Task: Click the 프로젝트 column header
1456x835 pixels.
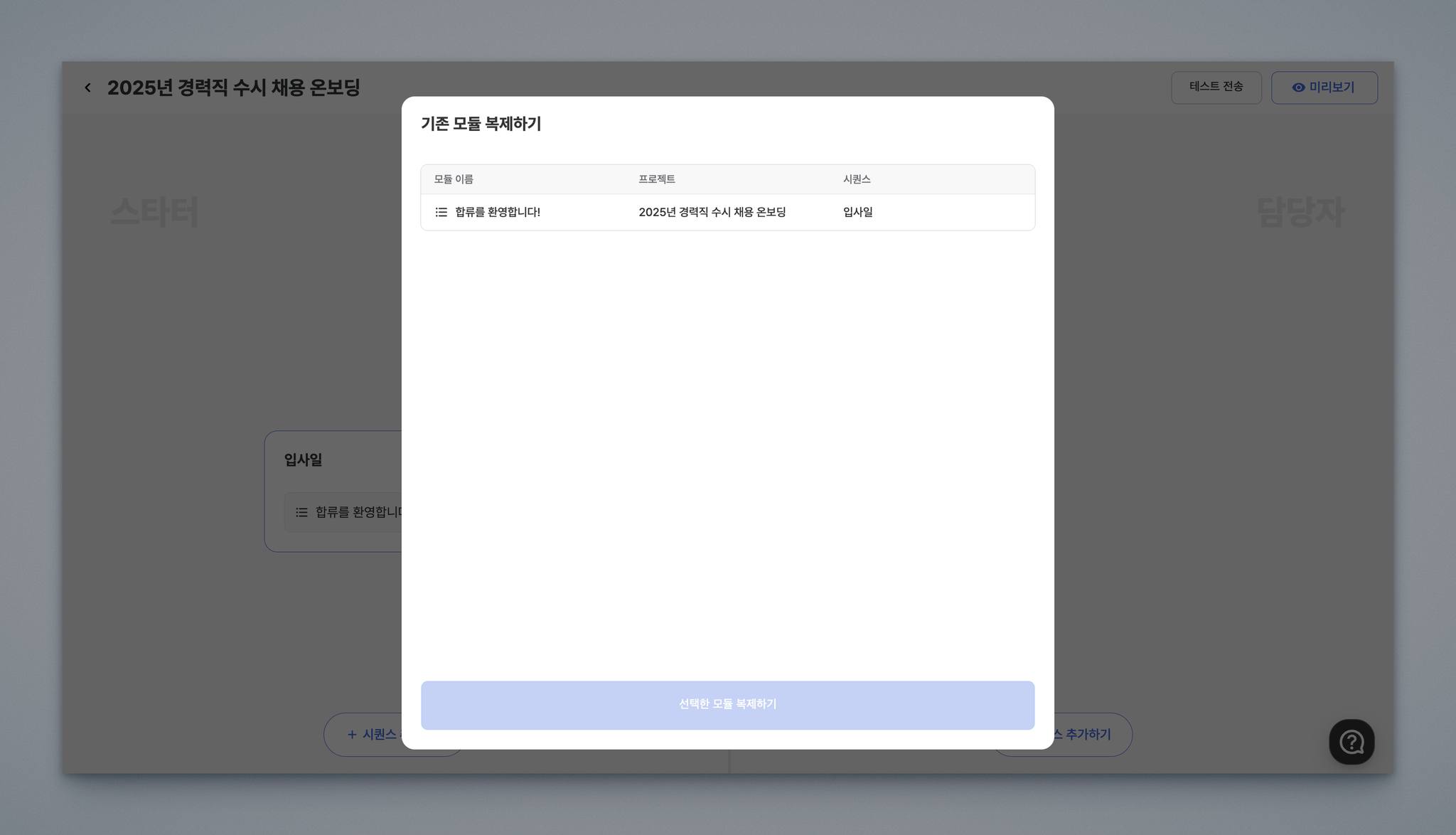Action: (x=656, y=179)
